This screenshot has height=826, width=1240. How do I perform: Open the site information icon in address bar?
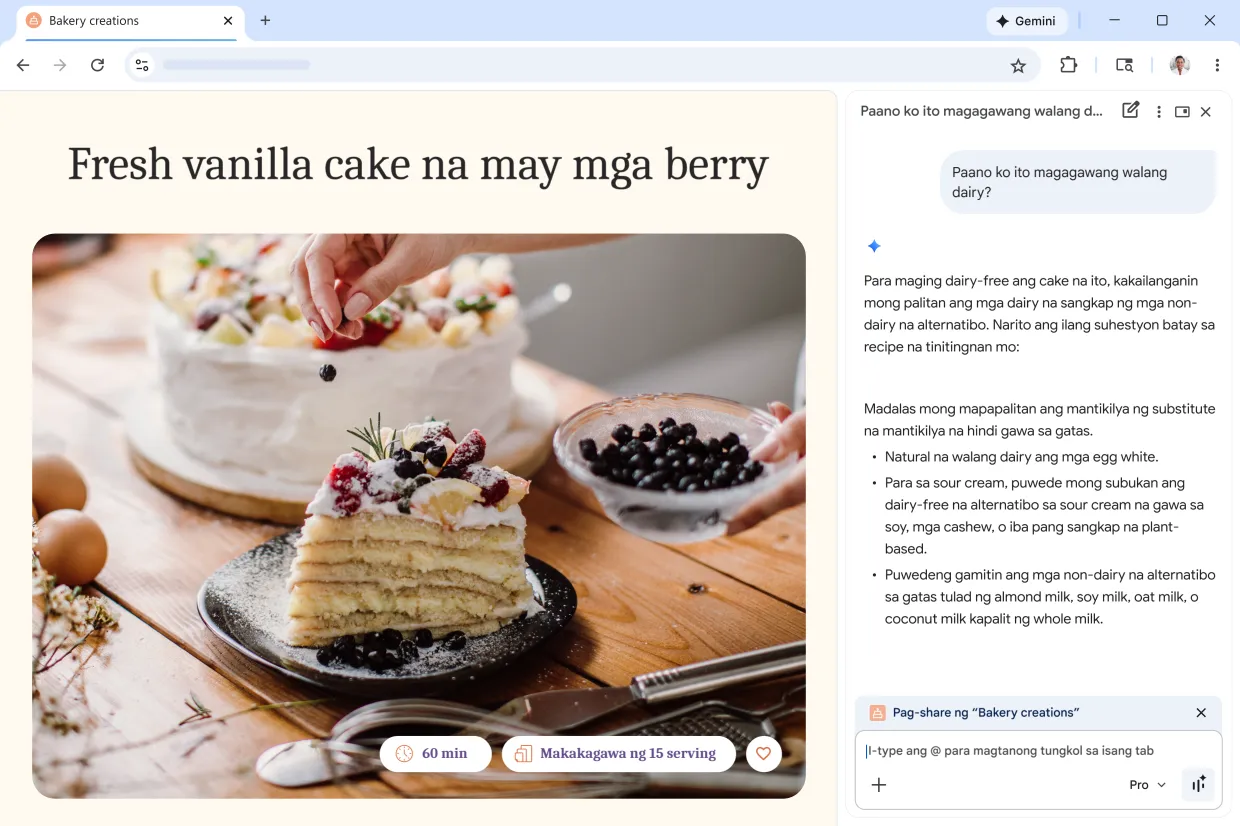click(142, 65)
